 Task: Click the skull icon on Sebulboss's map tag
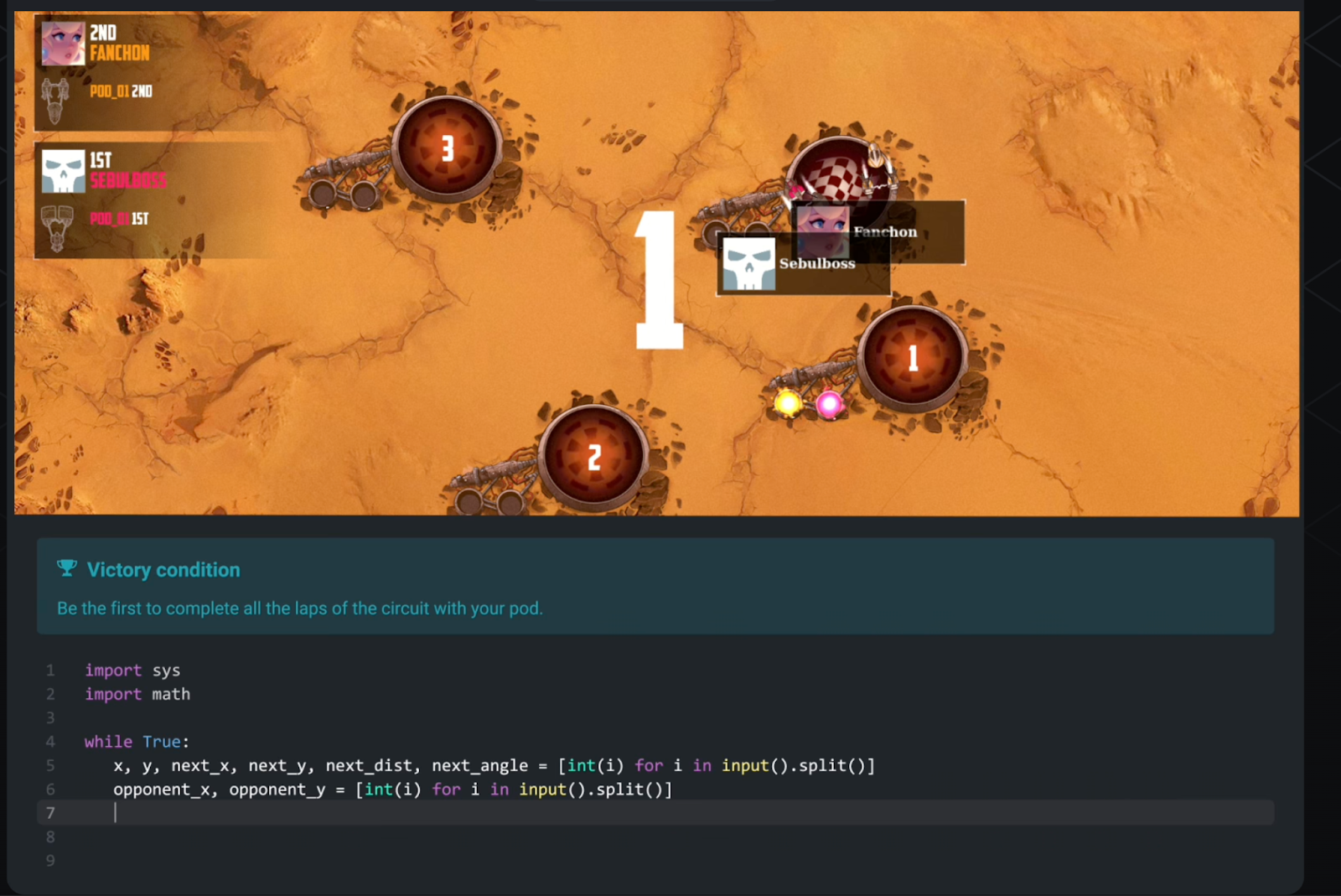pyautogui.click(x=748, y=262)
